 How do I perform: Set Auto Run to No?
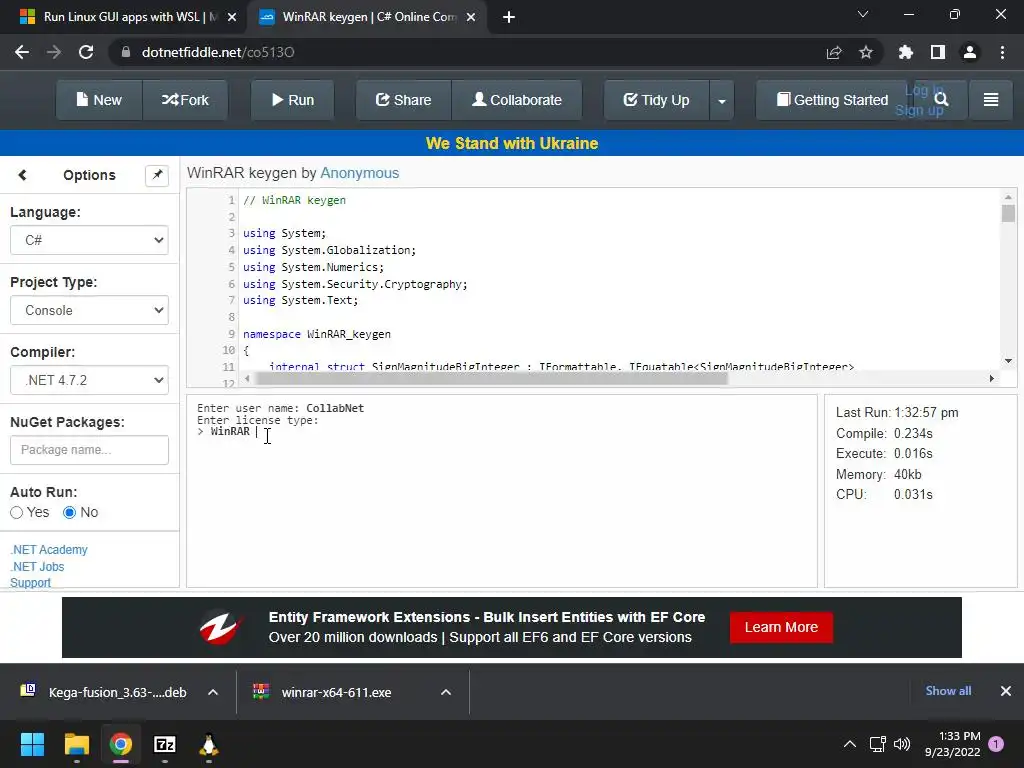pos(69,513)
